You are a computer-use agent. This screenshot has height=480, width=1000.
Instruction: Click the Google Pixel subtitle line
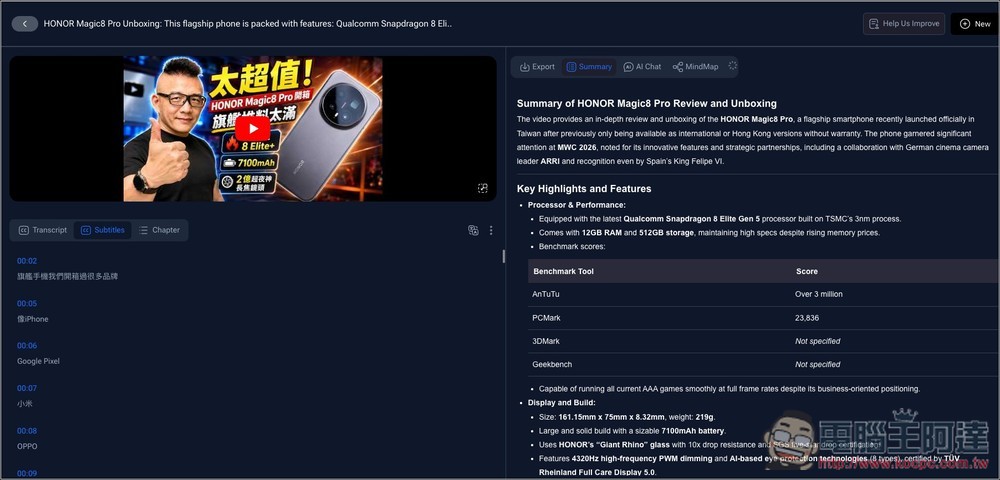(38, 361)
